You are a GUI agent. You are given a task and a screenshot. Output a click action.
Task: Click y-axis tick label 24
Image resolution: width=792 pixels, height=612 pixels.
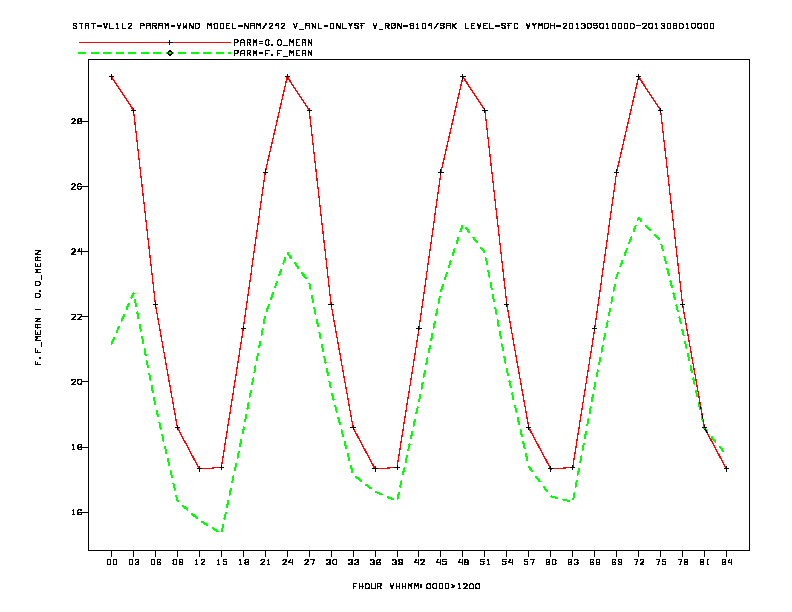77,251
